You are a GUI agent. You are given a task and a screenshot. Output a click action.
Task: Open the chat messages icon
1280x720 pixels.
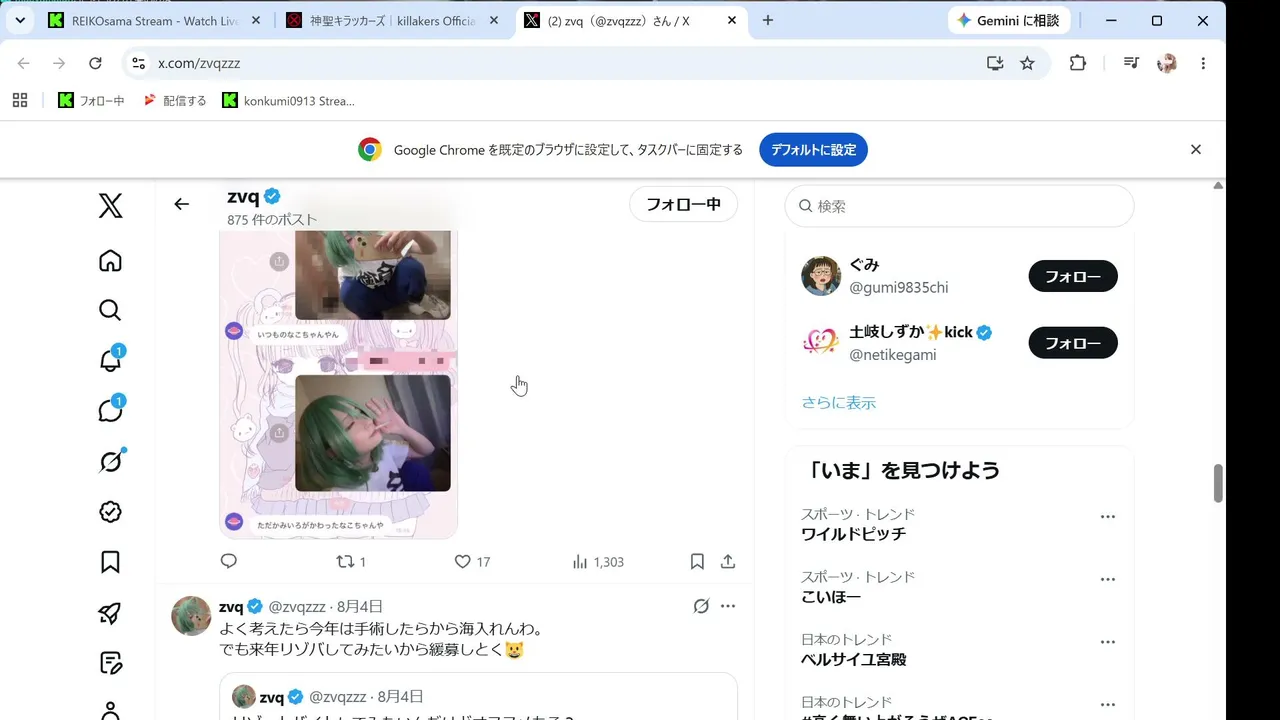click(110, 409)
